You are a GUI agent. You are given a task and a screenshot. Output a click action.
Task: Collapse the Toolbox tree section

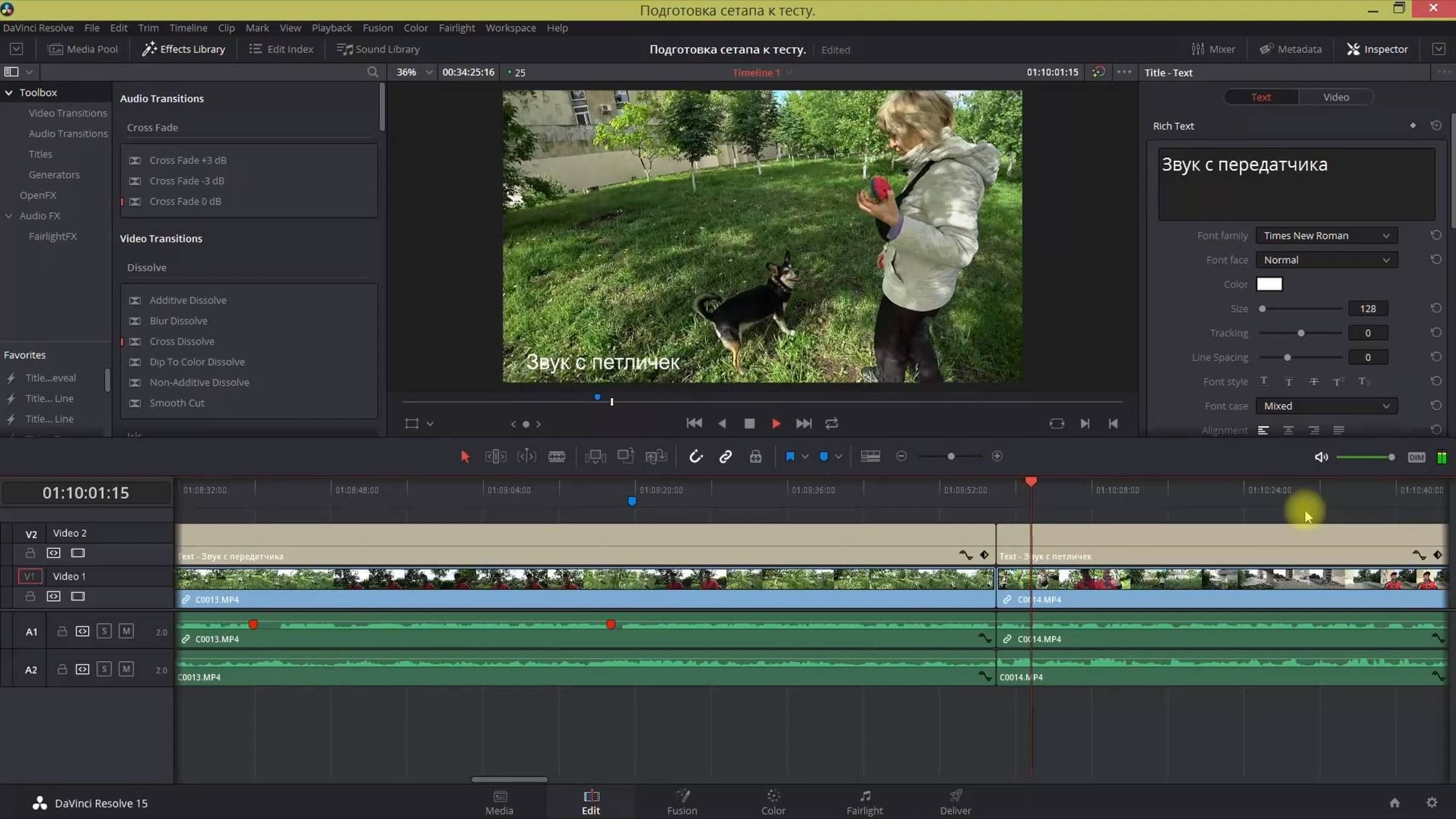[x=9, y=92]
